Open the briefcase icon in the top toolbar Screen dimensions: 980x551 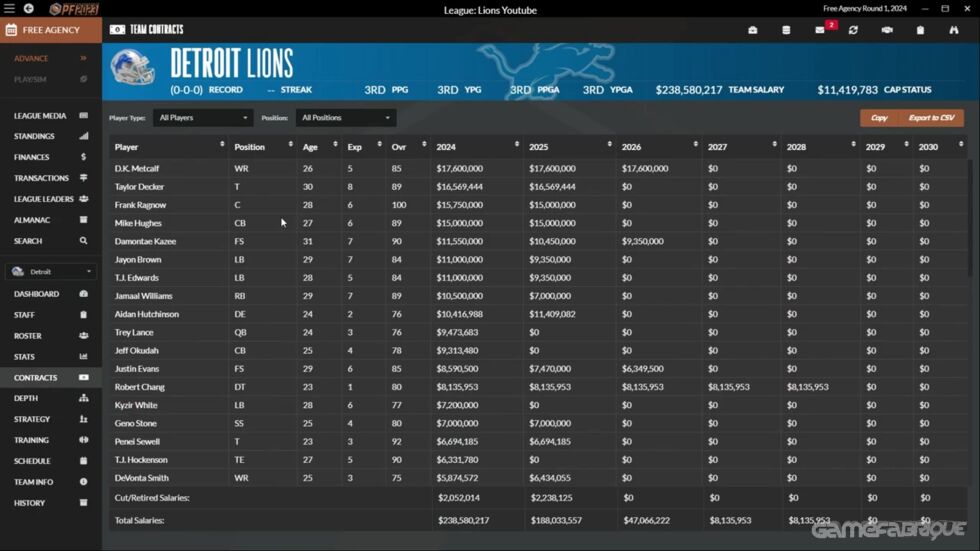(752, 30)
